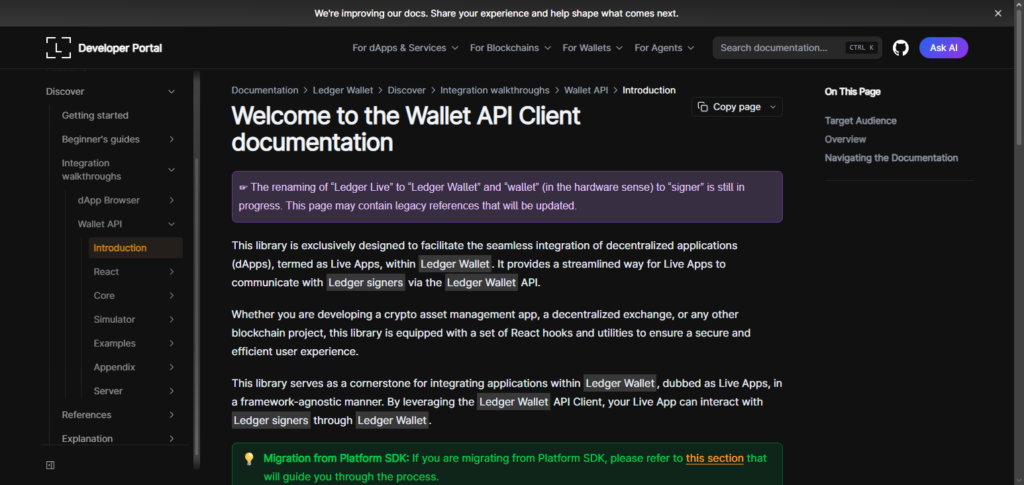
Task: Click the Ask AI button
Action: pyautogui.click(x=943, y=48)
